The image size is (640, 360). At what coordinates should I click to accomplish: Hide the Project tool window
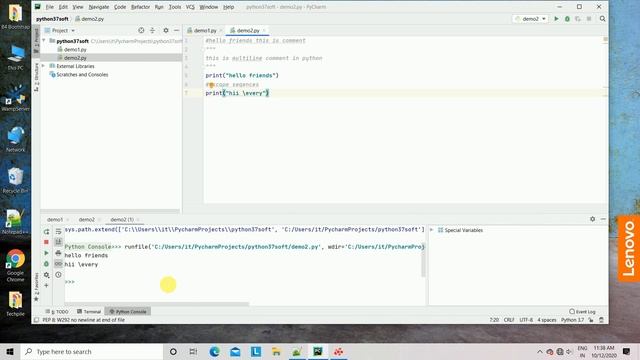click(176, 30)
